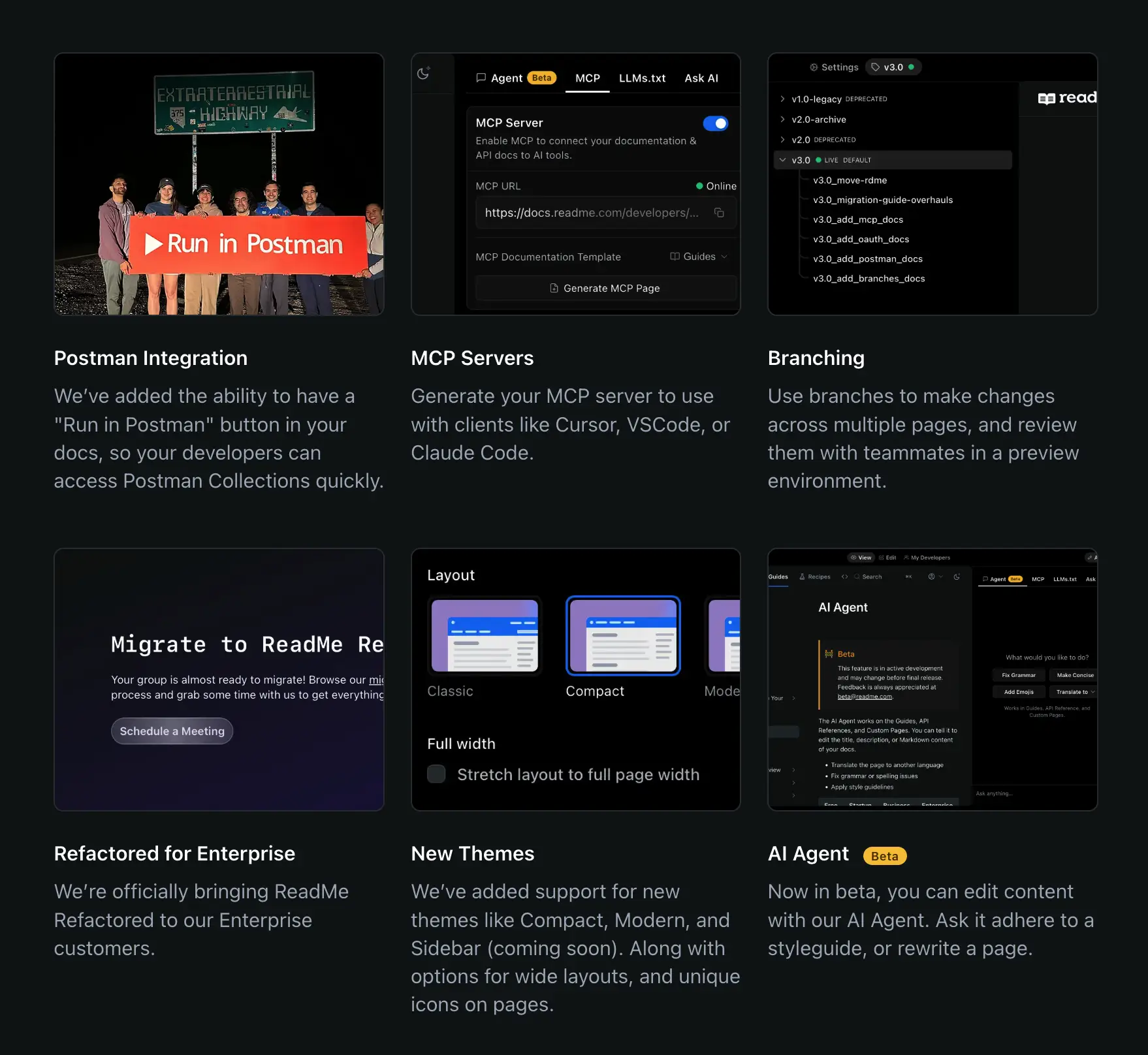Click the Add Emojis button
Viewport: 1148px width, 1055px height.
[x=1019, y=692]
